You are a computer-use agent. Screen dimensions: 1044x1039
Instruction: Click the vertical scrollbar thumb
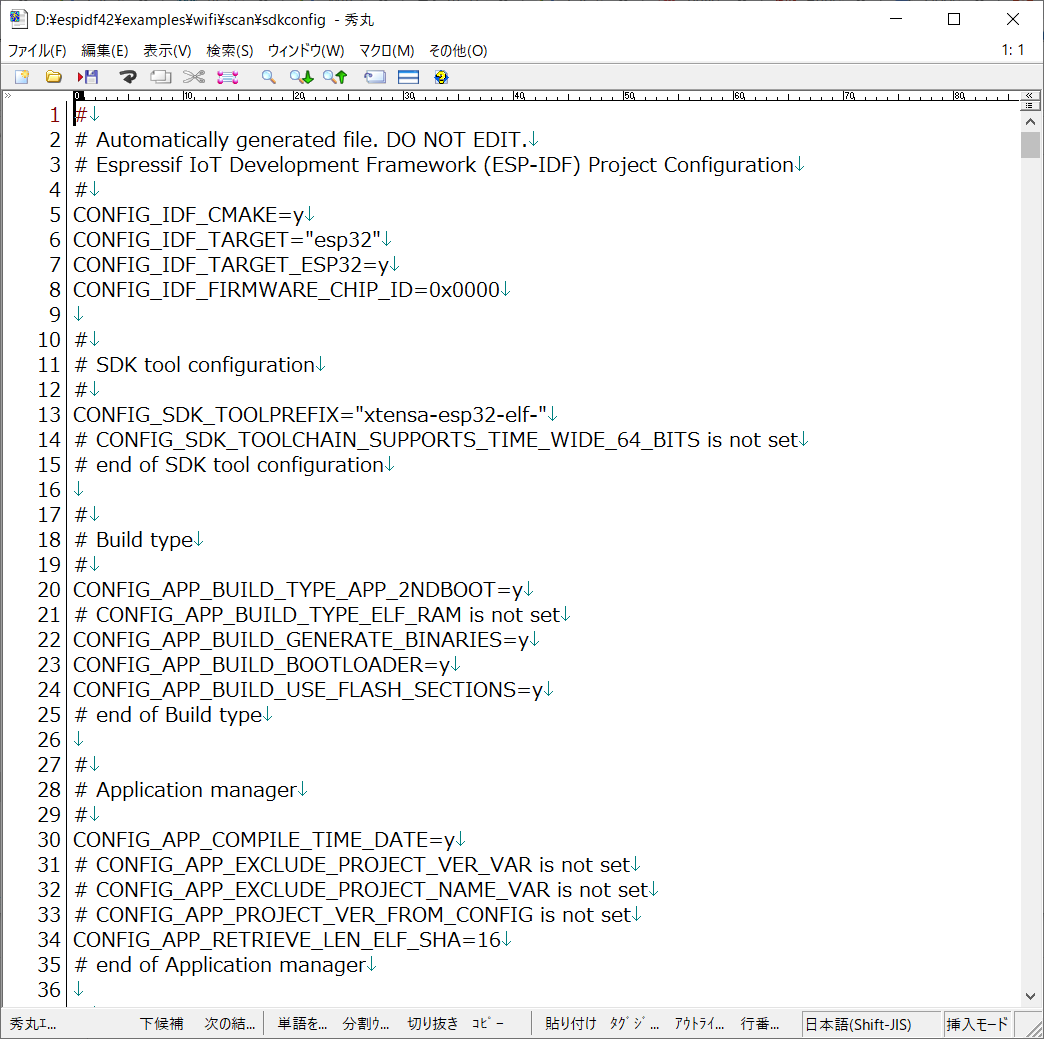point(1030,145)
